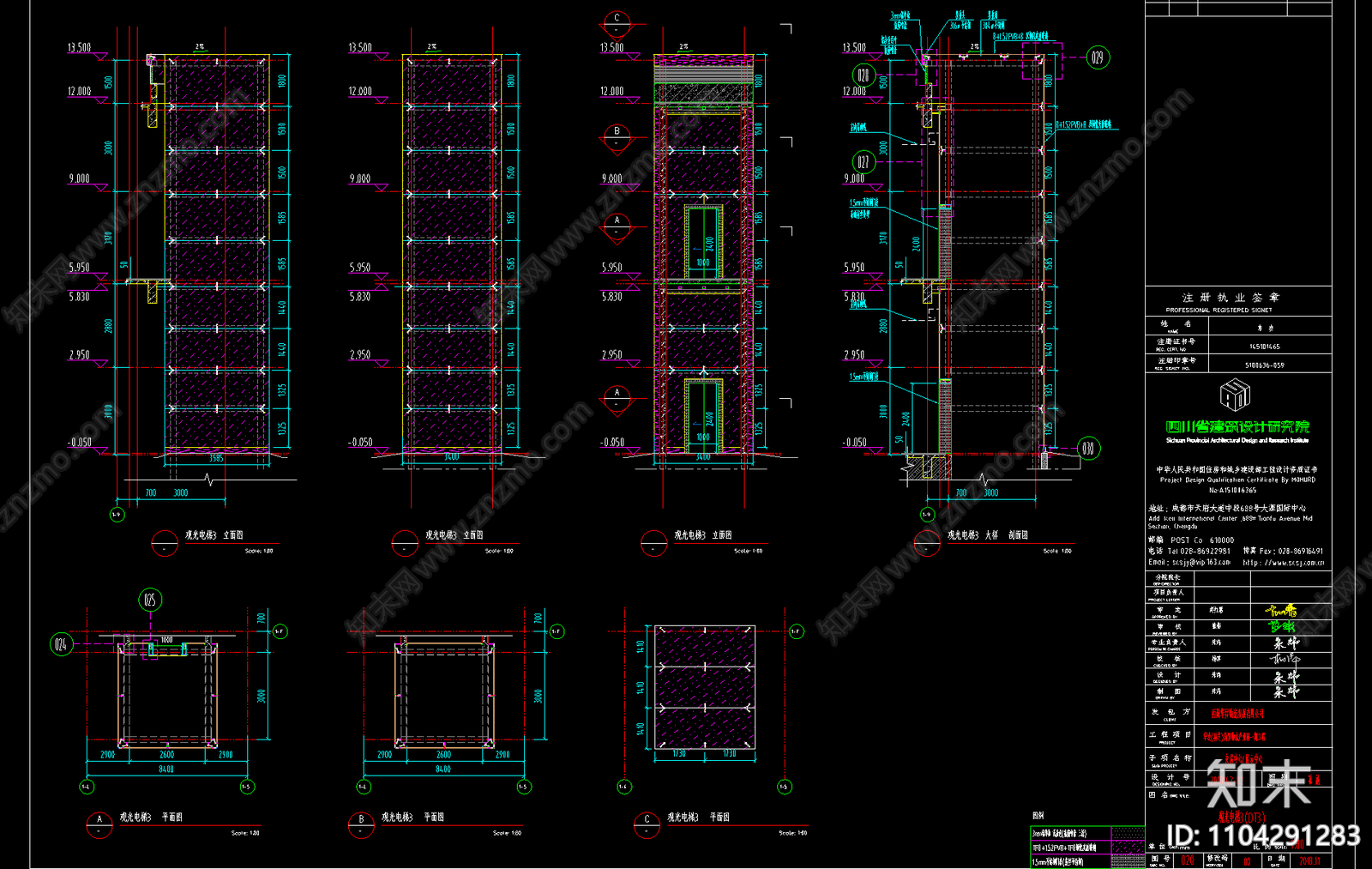Select overall dimension 8400 under plan B

pos(443,769)
